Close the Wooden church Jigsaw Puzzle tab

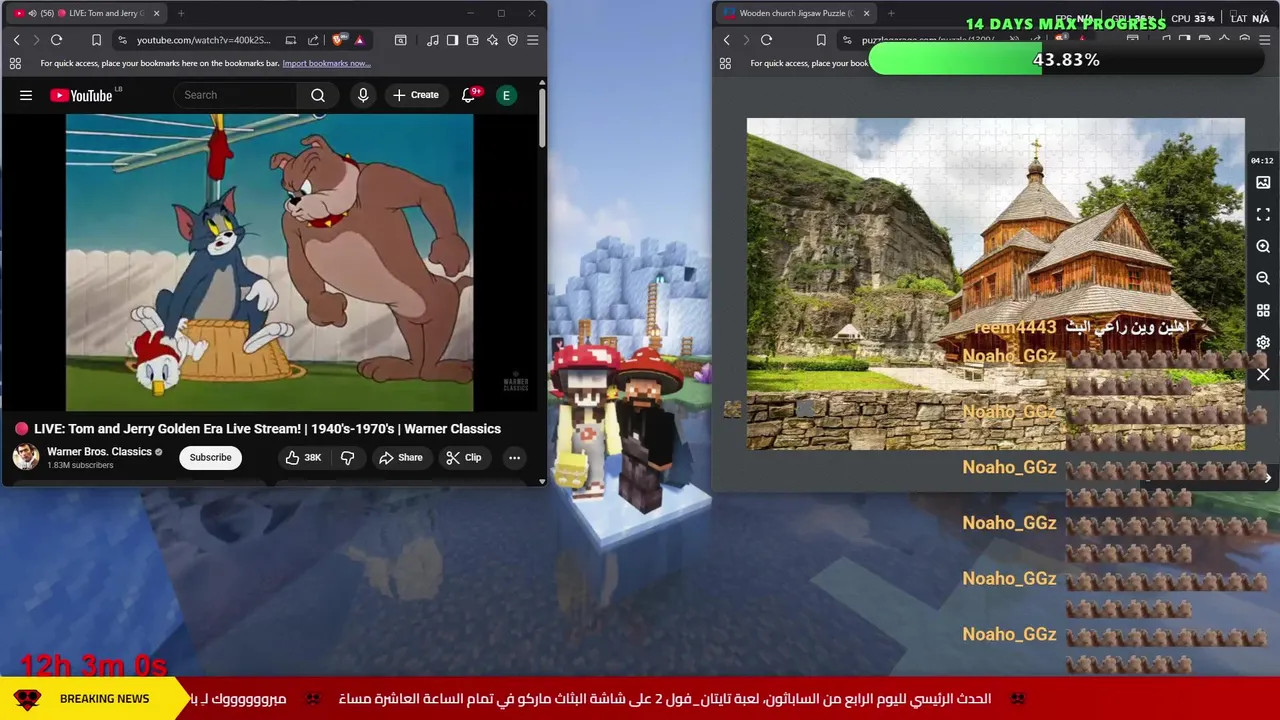tap(866, 13)
